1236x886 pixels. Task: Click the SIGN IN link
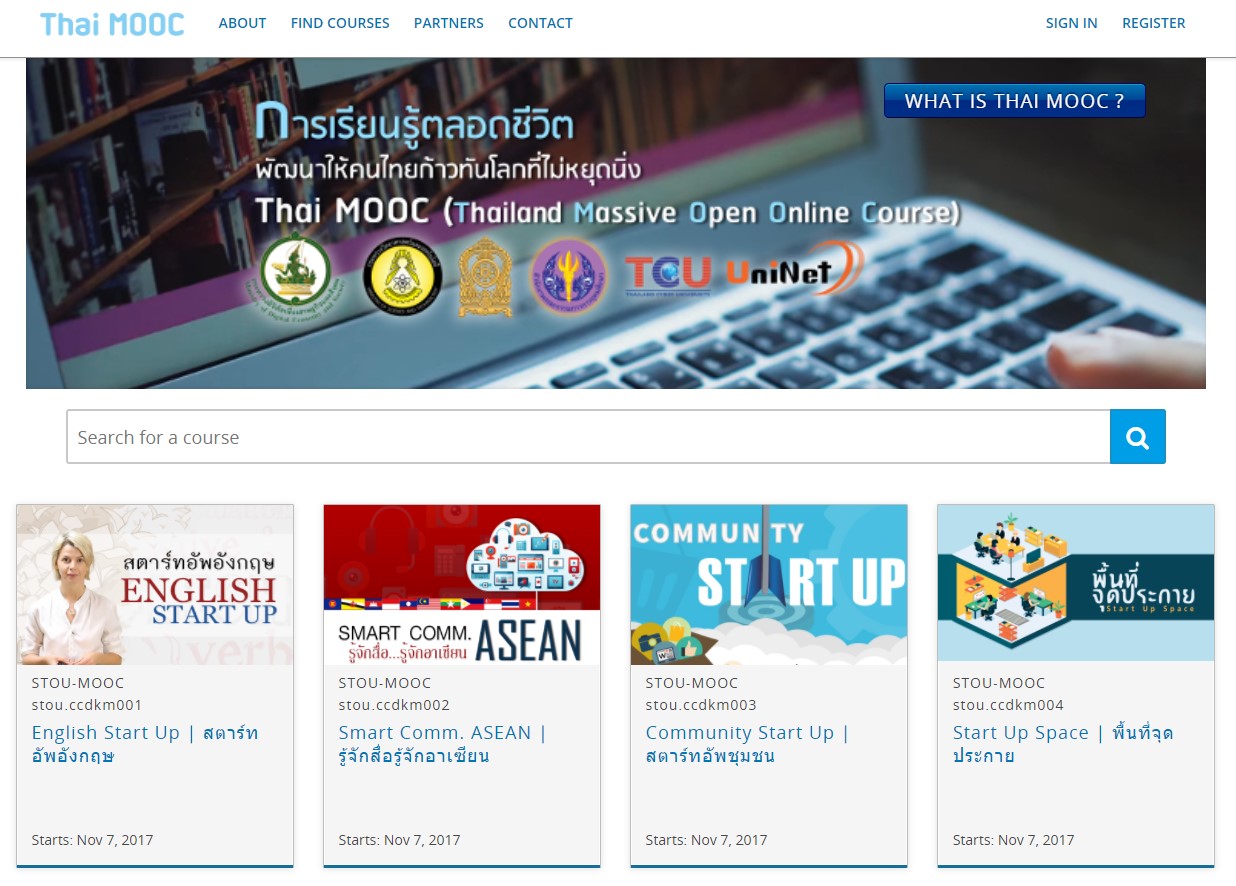point(1071,23)
